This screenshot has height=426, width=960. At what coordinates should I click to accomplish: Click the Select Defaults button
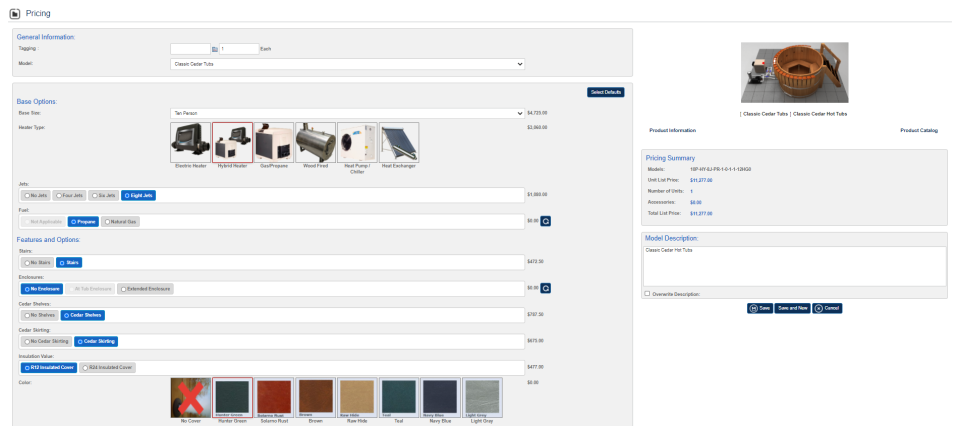coord(606,92)
